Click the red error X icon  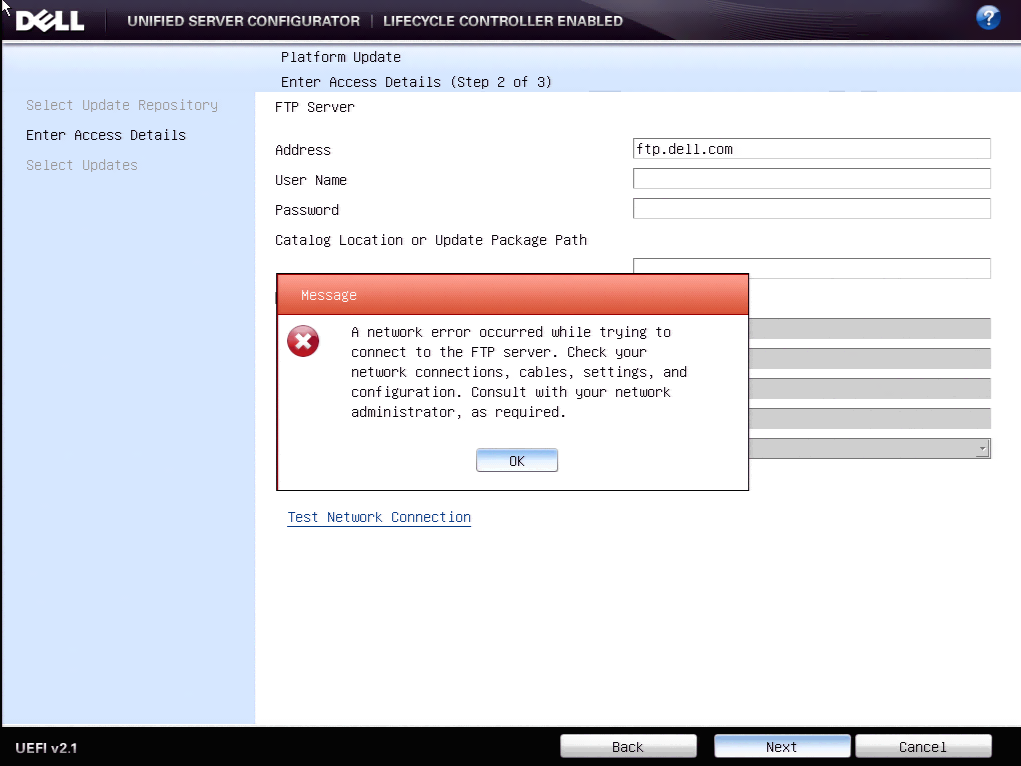(303, 340)
